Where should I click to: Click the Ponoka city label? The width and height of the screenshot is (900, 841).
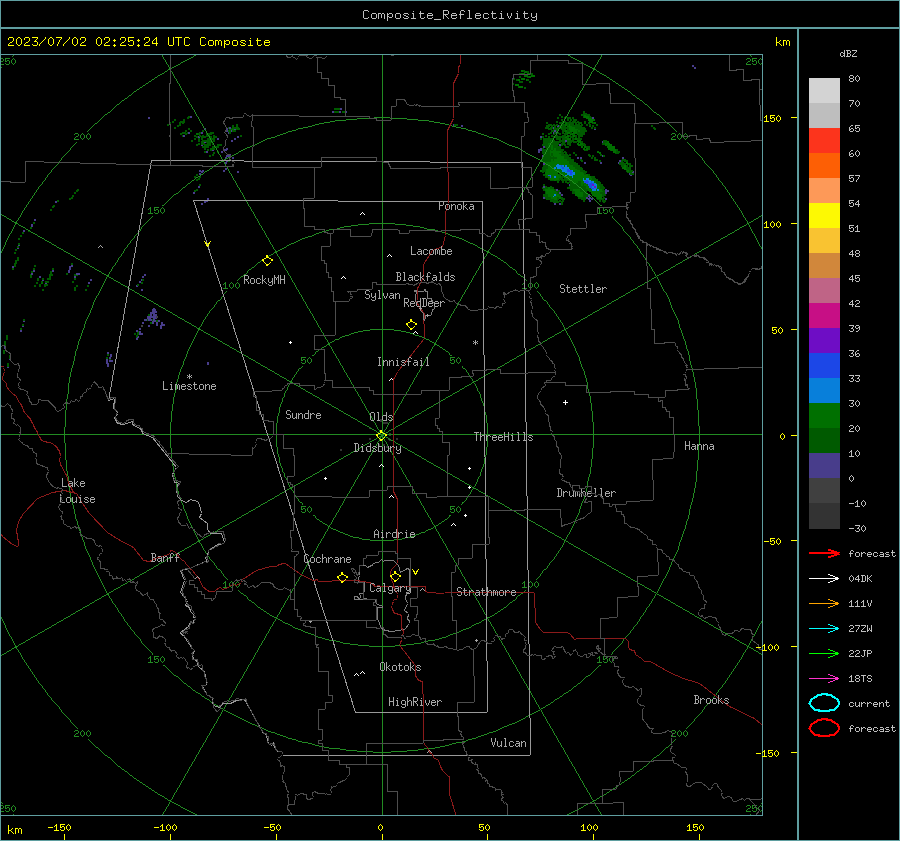[x=456, y=206]
